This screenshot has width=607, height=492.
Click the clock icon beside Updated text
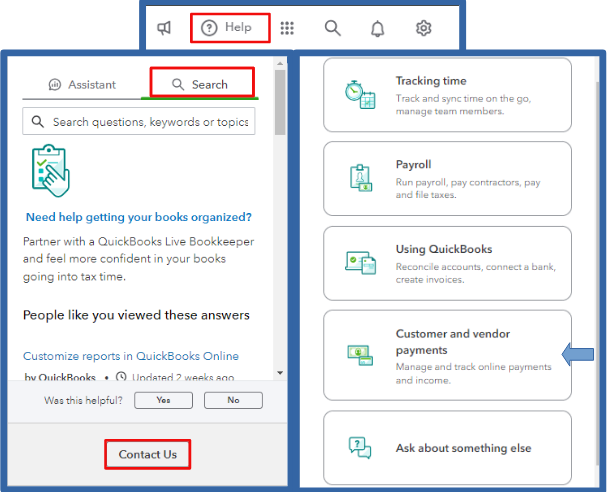click(121, 377)
